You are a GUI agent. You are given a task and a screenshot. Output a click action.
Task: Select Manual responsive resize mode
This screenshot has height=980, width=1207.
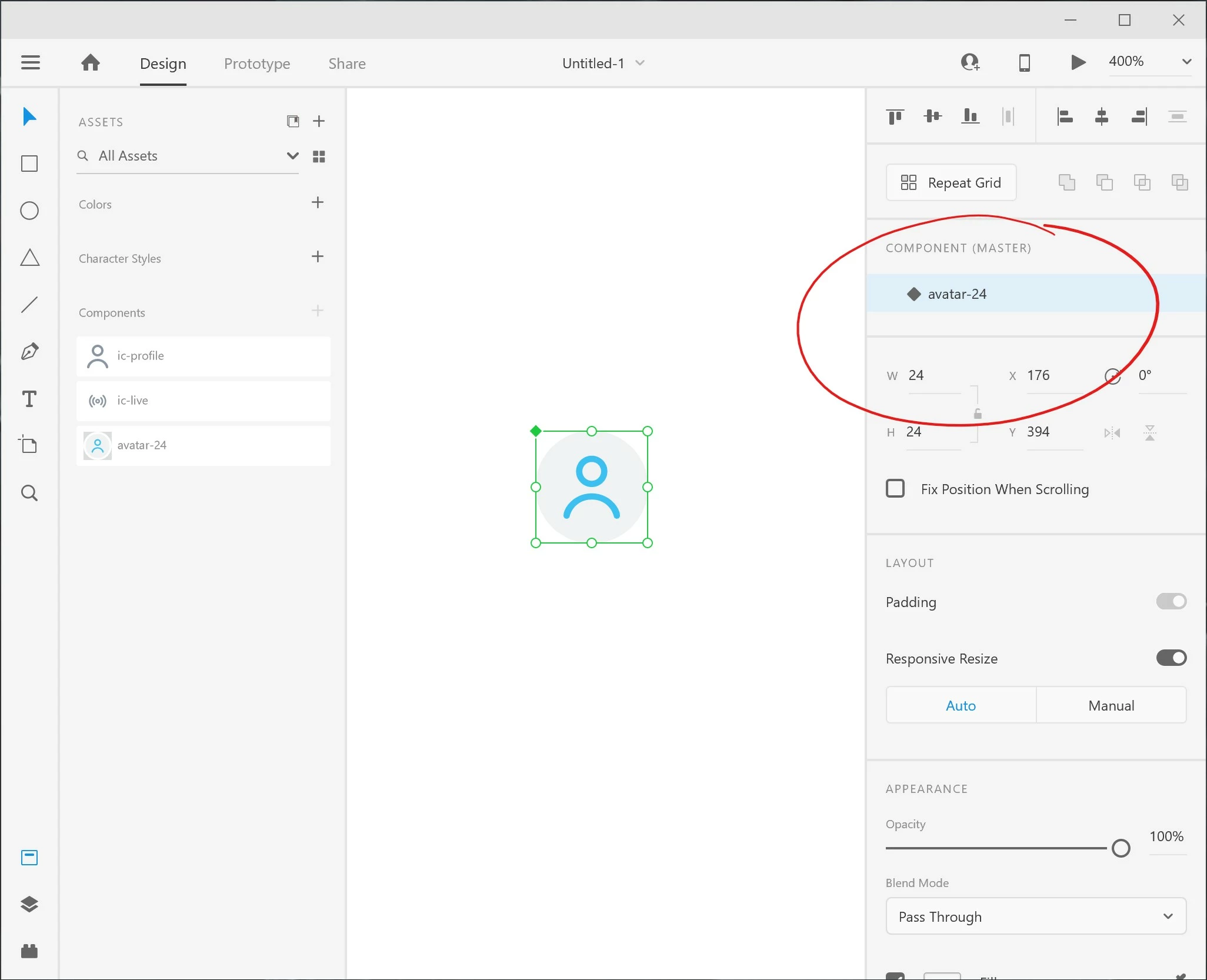(1111, 705)
